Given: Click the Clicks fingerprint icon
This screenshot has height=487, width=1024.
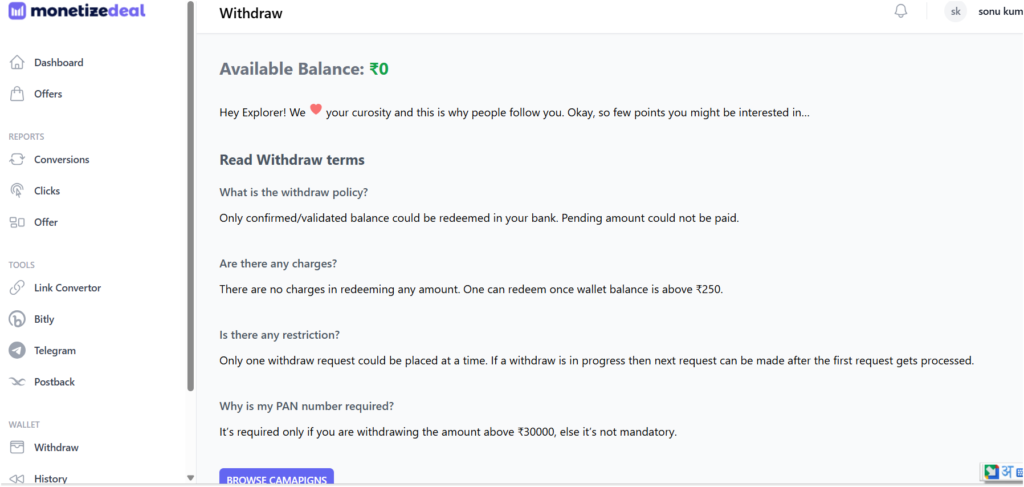Looking at the screenshot, I should [x=17, y=191].
